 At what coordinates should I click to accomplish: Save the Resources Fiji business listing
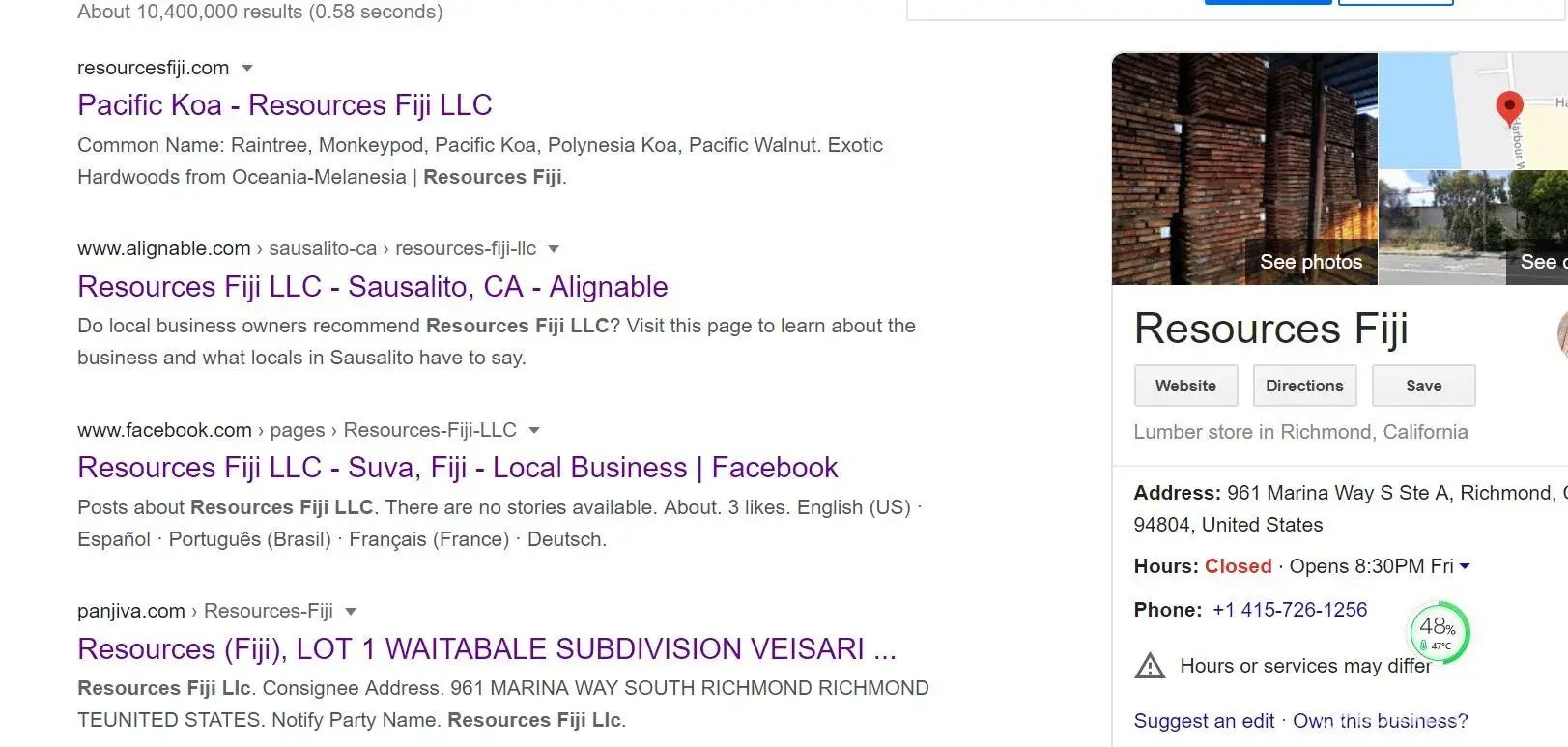1423,386
